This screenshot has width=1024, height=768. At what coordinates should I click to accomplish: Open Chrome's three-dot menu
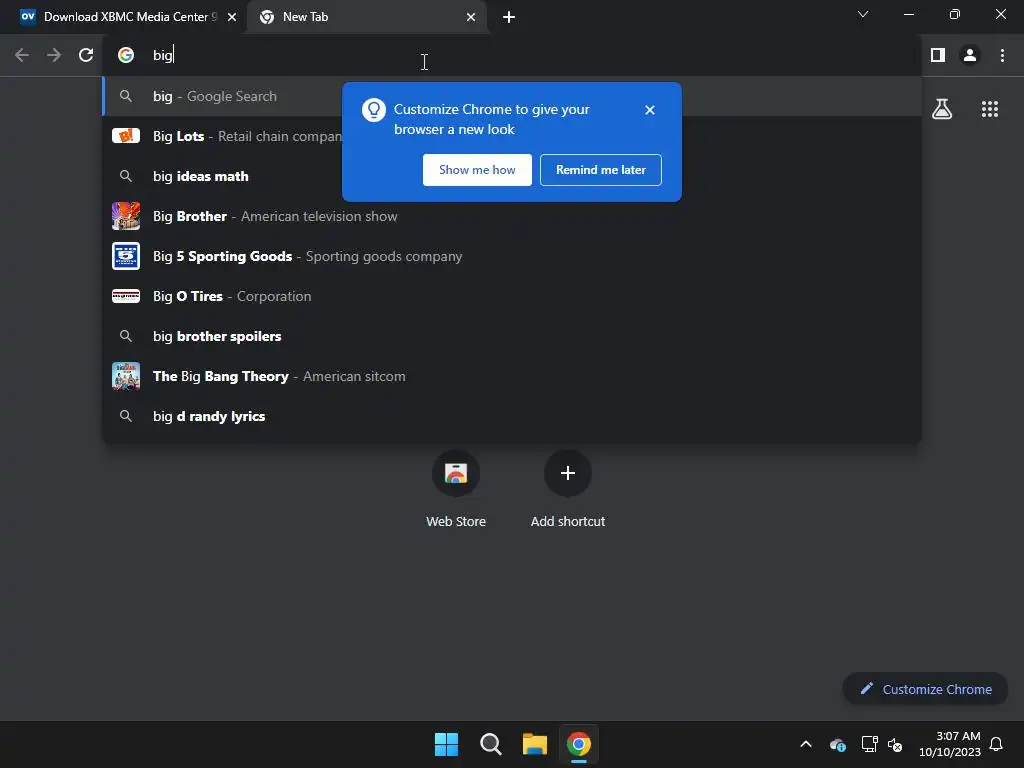point(1002,55)
